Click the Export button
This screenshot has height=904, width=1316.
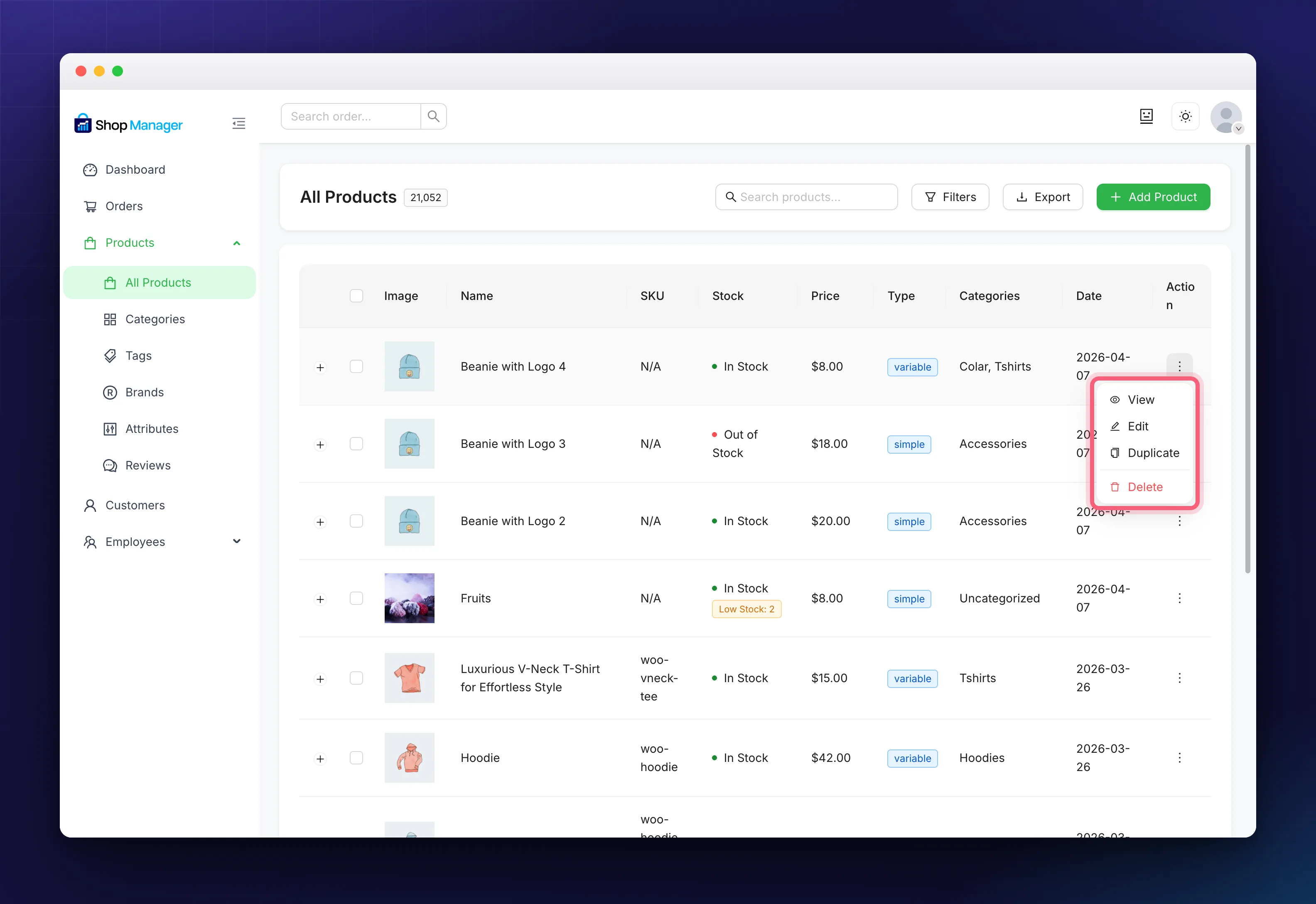(1043, 197)
